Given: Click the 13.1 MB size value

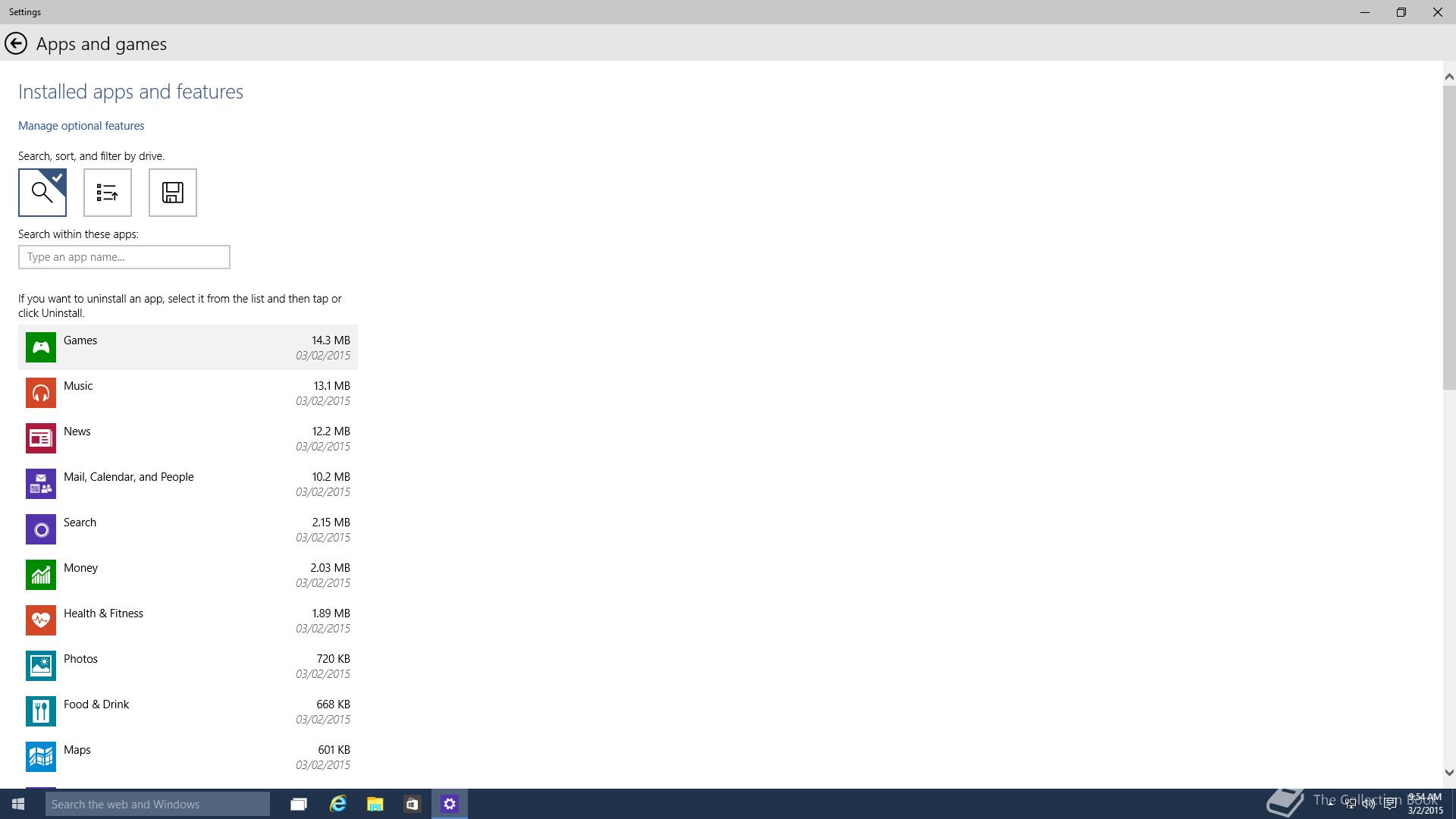Looking at the screenshot, I should pos(331,386).
